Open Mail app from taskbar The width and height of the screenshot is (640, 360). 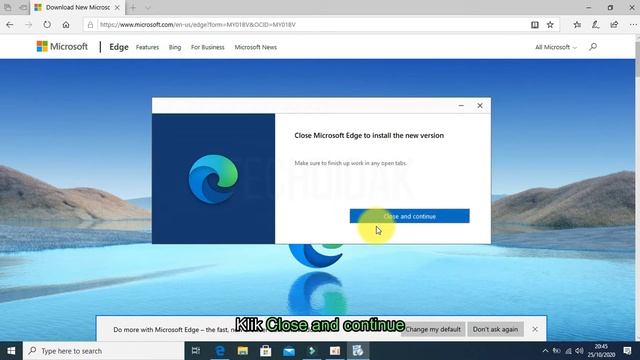click(x=289, y=351)
